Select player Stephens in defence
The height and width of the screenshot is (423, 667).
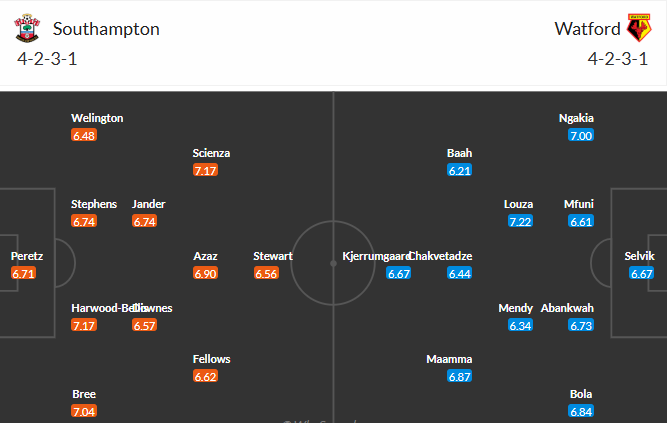pyautogui.click(x=94, y=204)
